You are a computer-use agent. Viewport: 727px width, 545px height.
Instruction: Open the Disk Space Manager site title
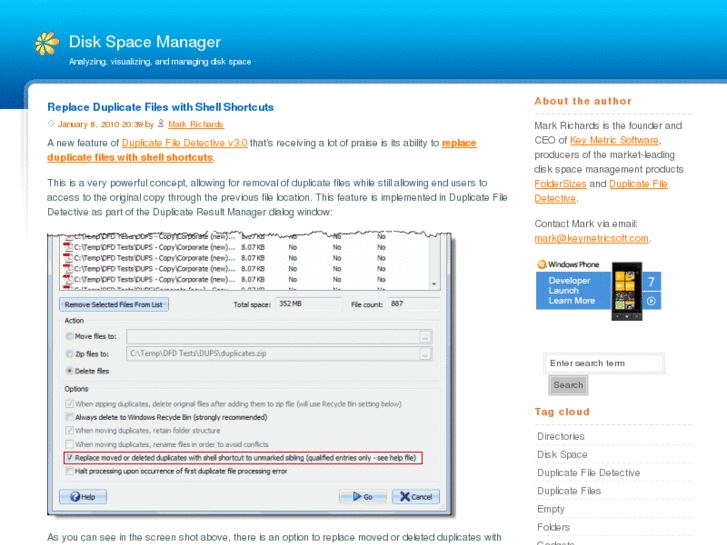pyautogui.click(x=145, y=42)
